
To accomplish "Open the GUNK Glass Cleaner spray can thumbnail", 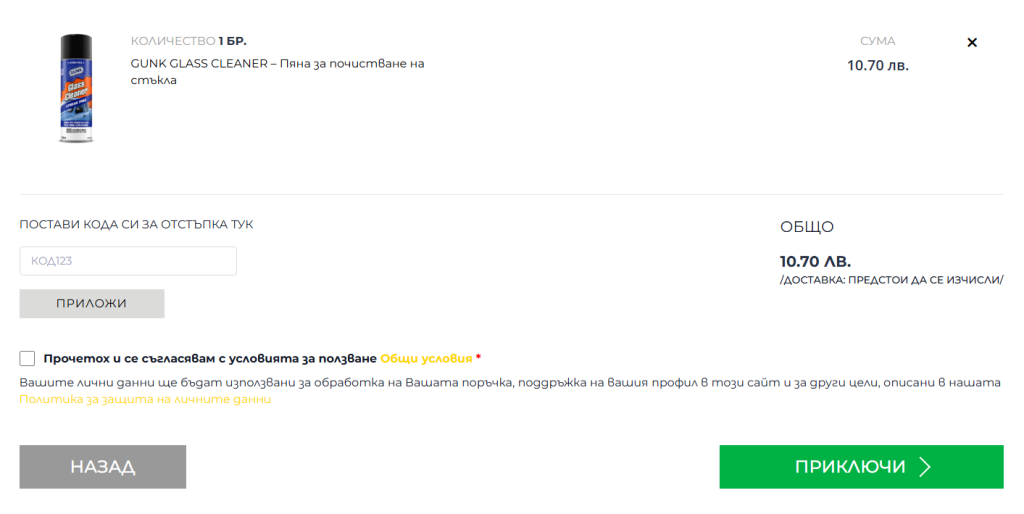I will coord(76,88).
